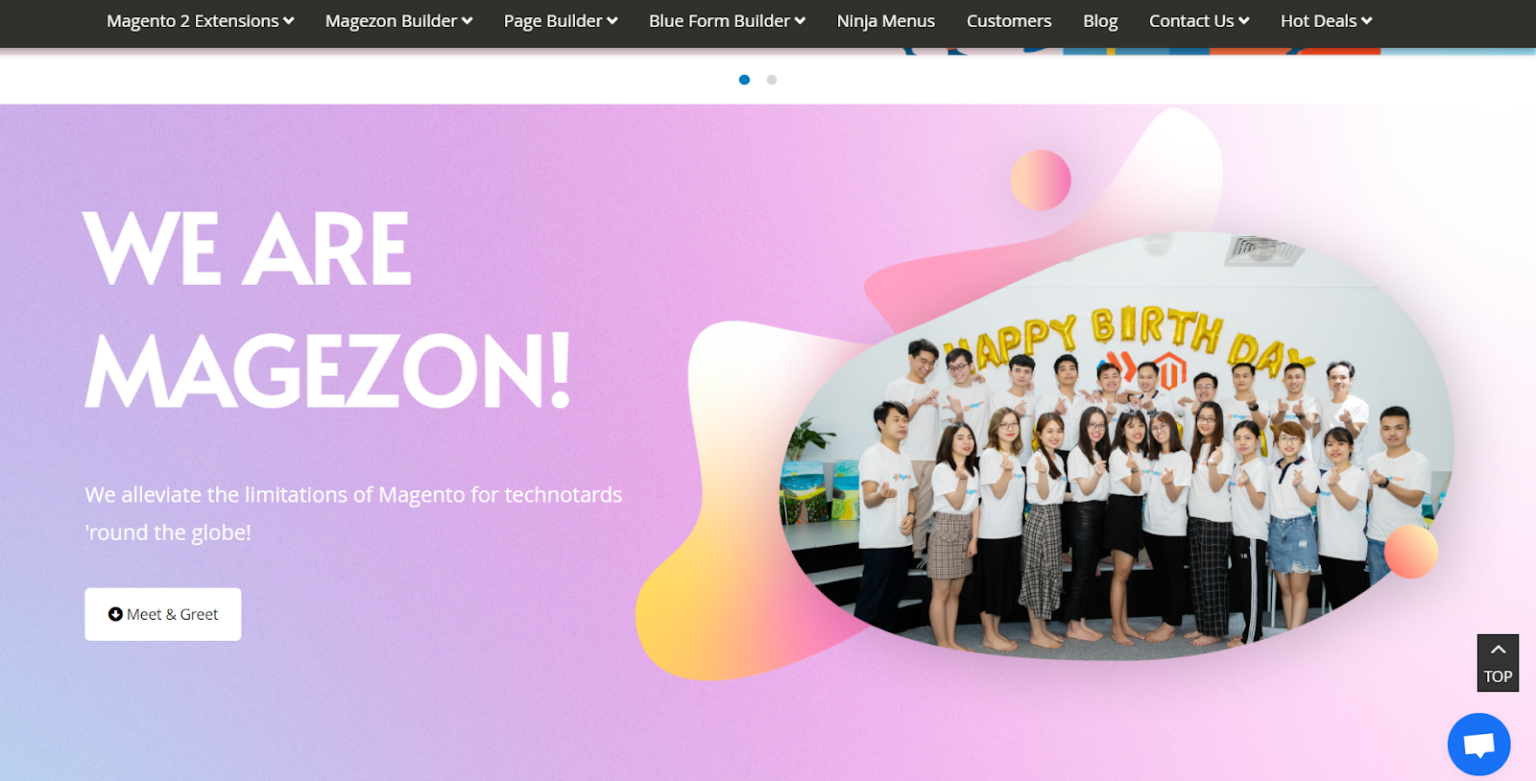Expand the Blue Form Builder dropdown
The height and width of the screenshot is (781, 1536).
click(727, 20)
